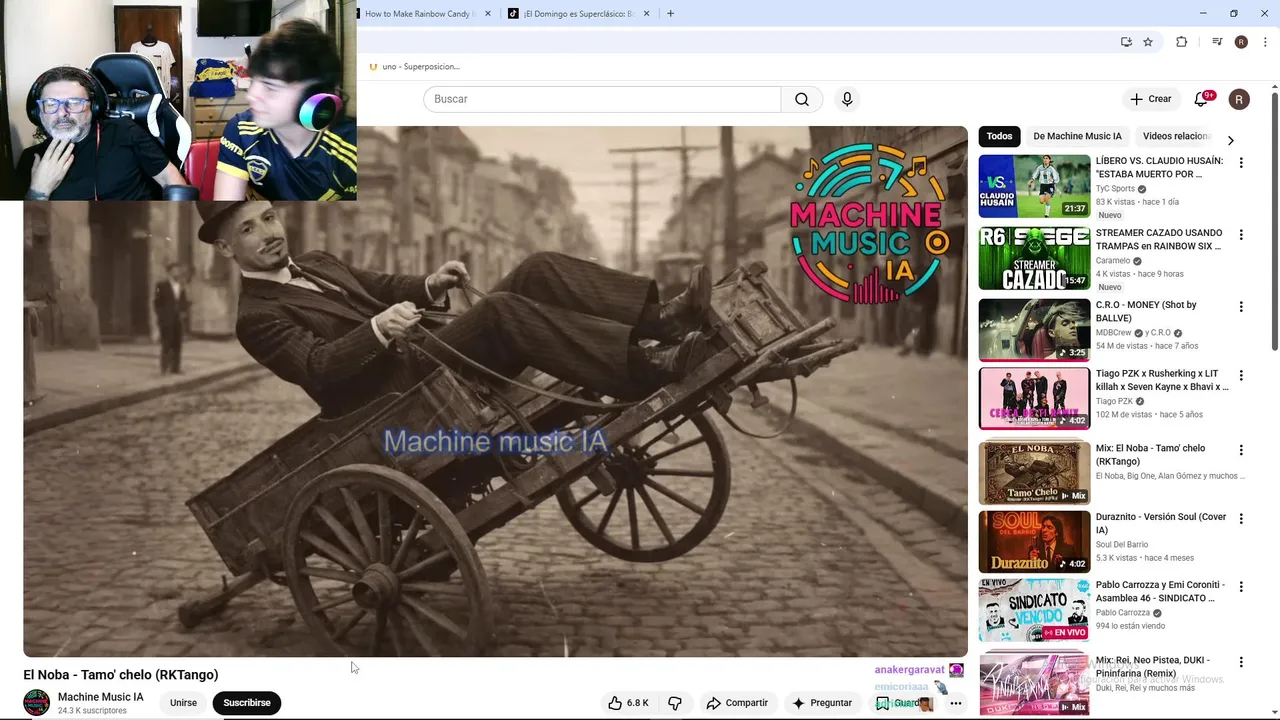Open Chrome three-dot menu
This screenshot has width=1280, height=720.
[1266, 42]
